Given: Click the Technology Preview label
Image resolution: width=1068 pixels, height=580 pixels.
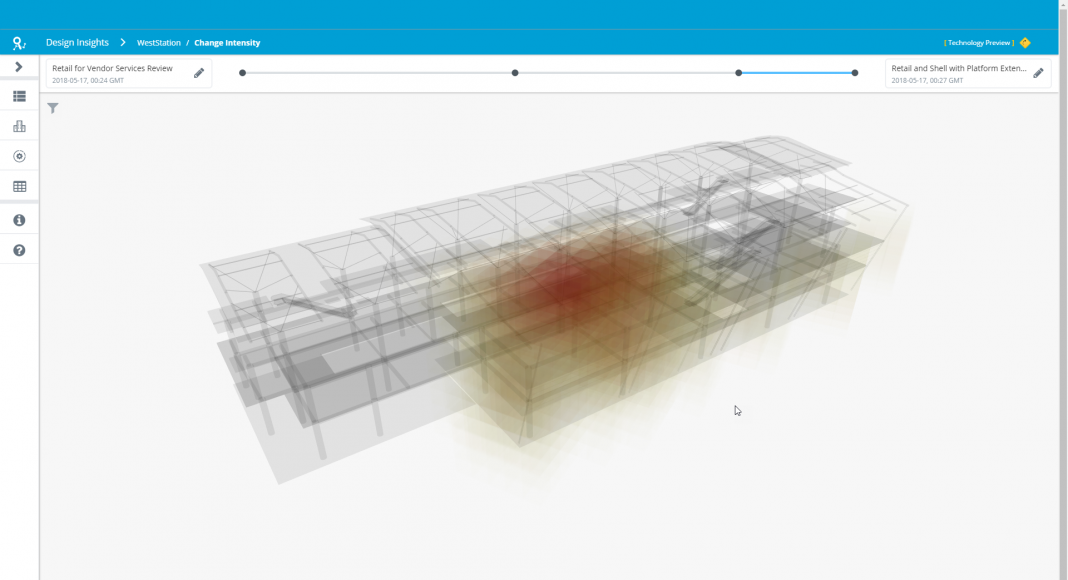Looking at the screenshot, I should pos(979,43).
